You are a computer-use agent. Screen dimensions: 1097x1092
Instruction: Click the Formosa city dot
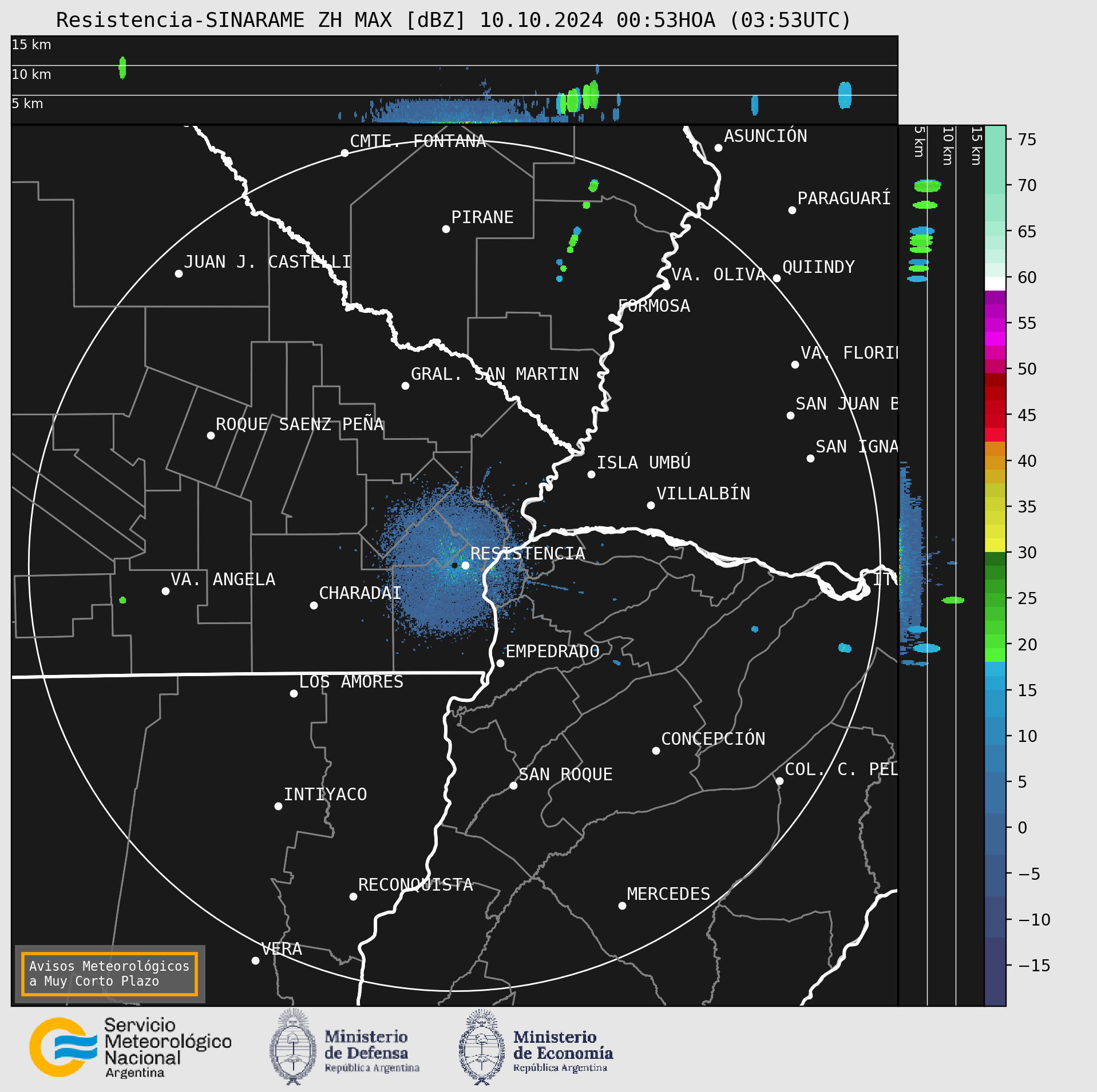pyautogui.click(x=612, y=317)
